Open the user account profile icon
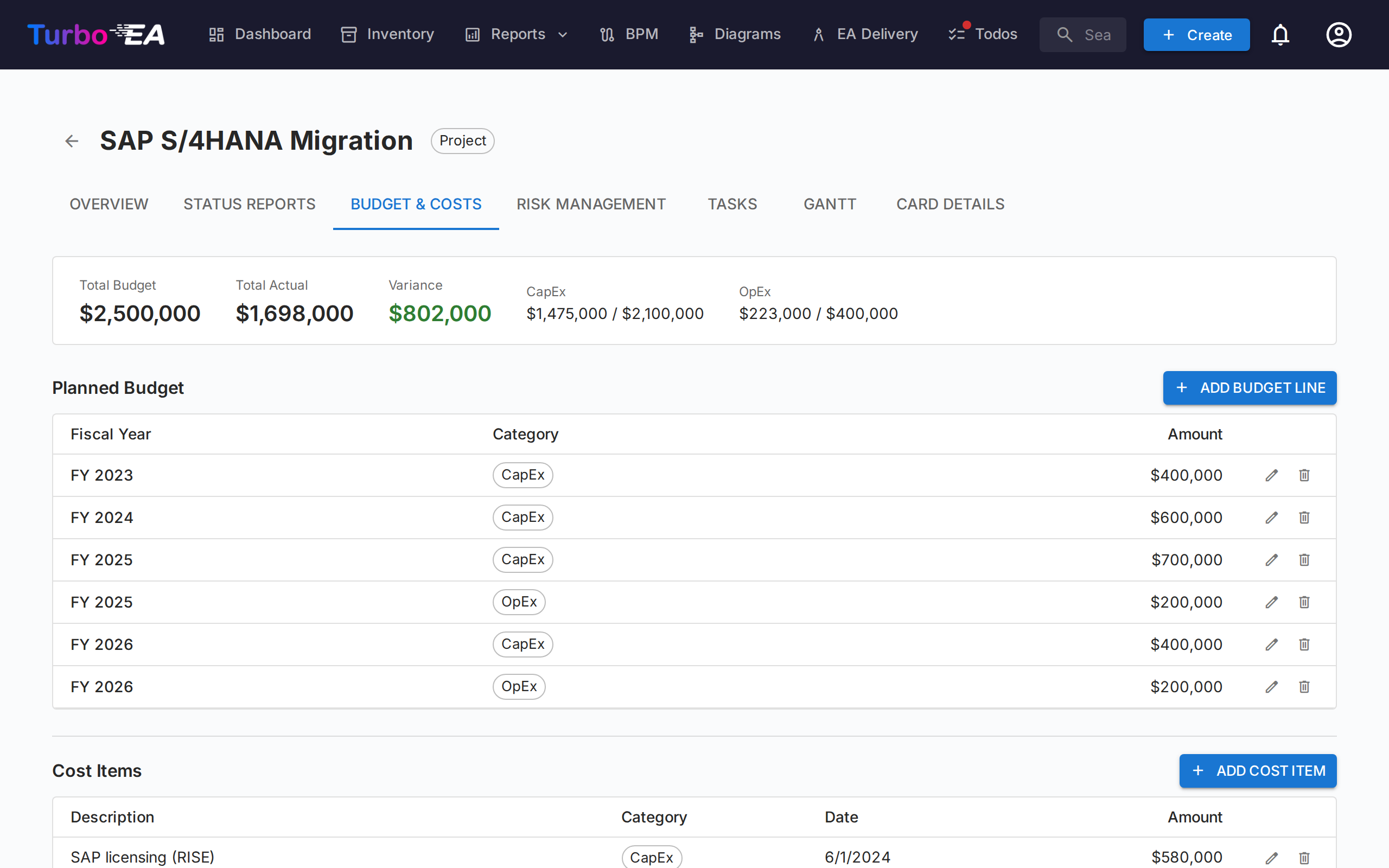 [x=1339, y=35]
